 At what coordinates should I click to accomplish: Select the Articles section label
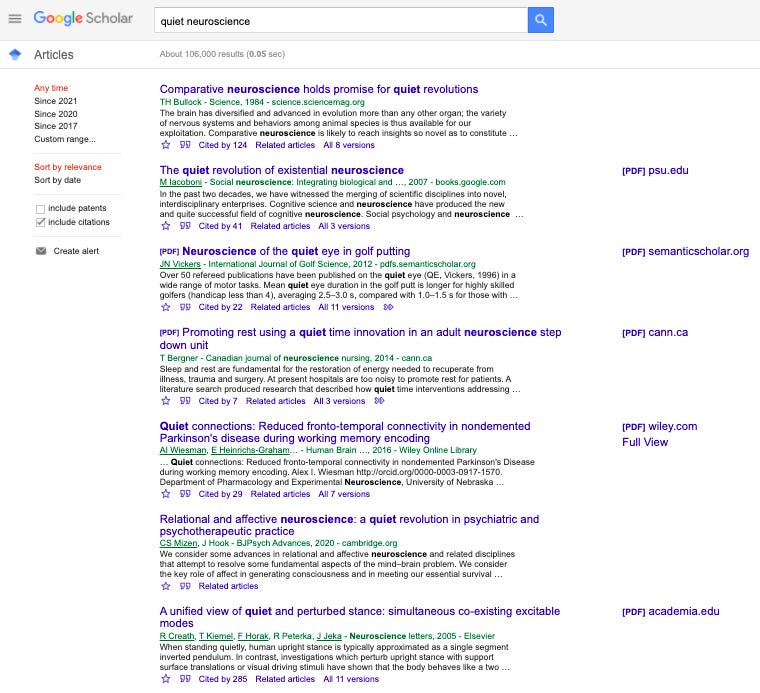coord(53,55)
